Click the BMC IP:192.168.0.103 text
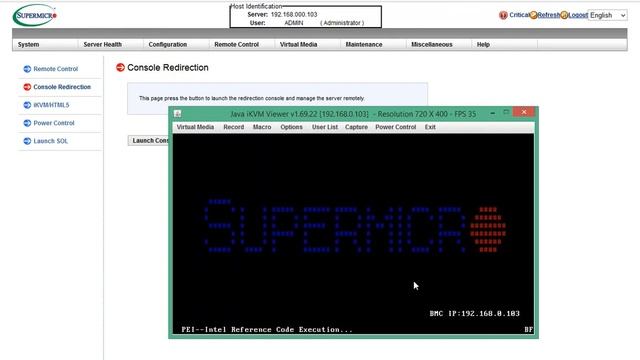Image resolution: width=640 pixels, height=360 pixels. click(475, 313)
